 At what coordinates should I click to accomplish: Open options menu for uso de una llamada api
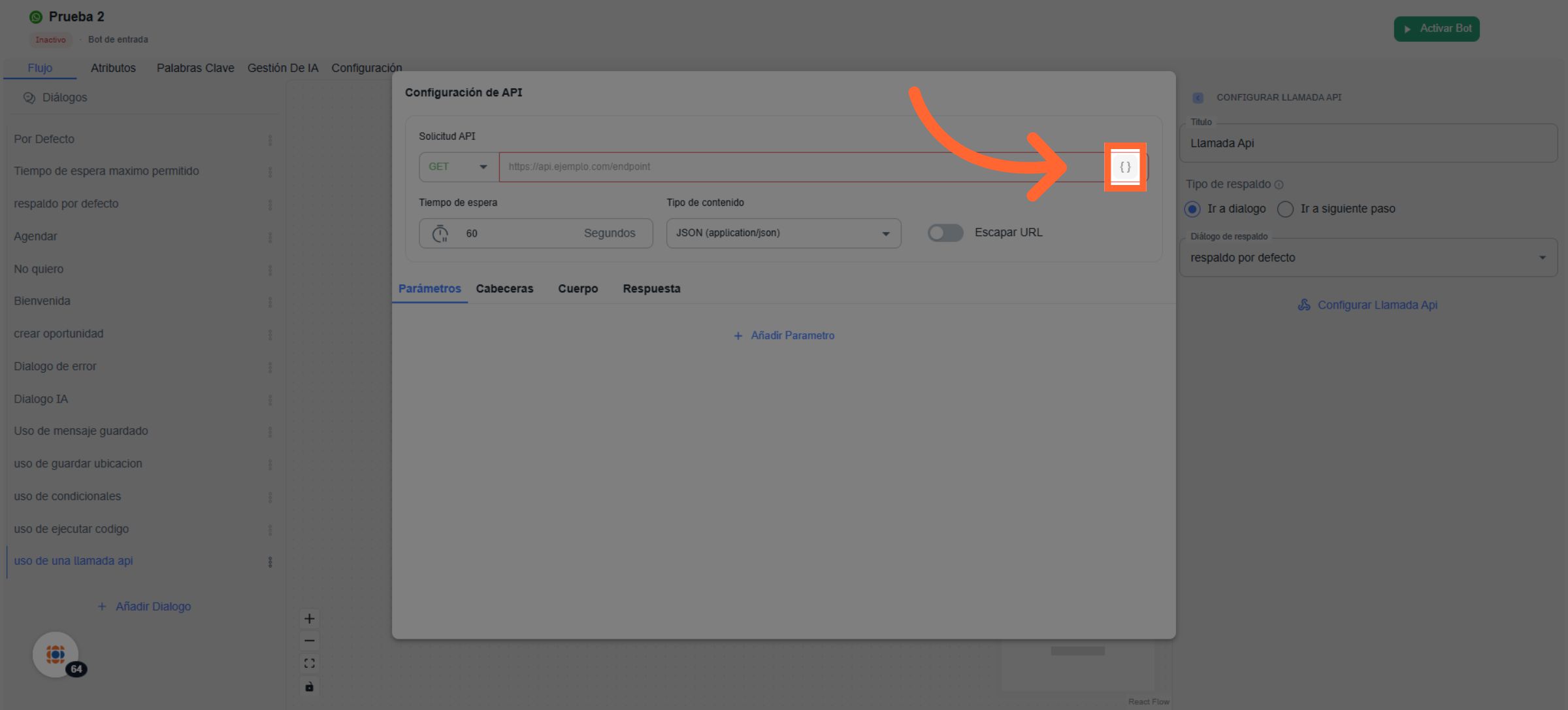[270, 562]
